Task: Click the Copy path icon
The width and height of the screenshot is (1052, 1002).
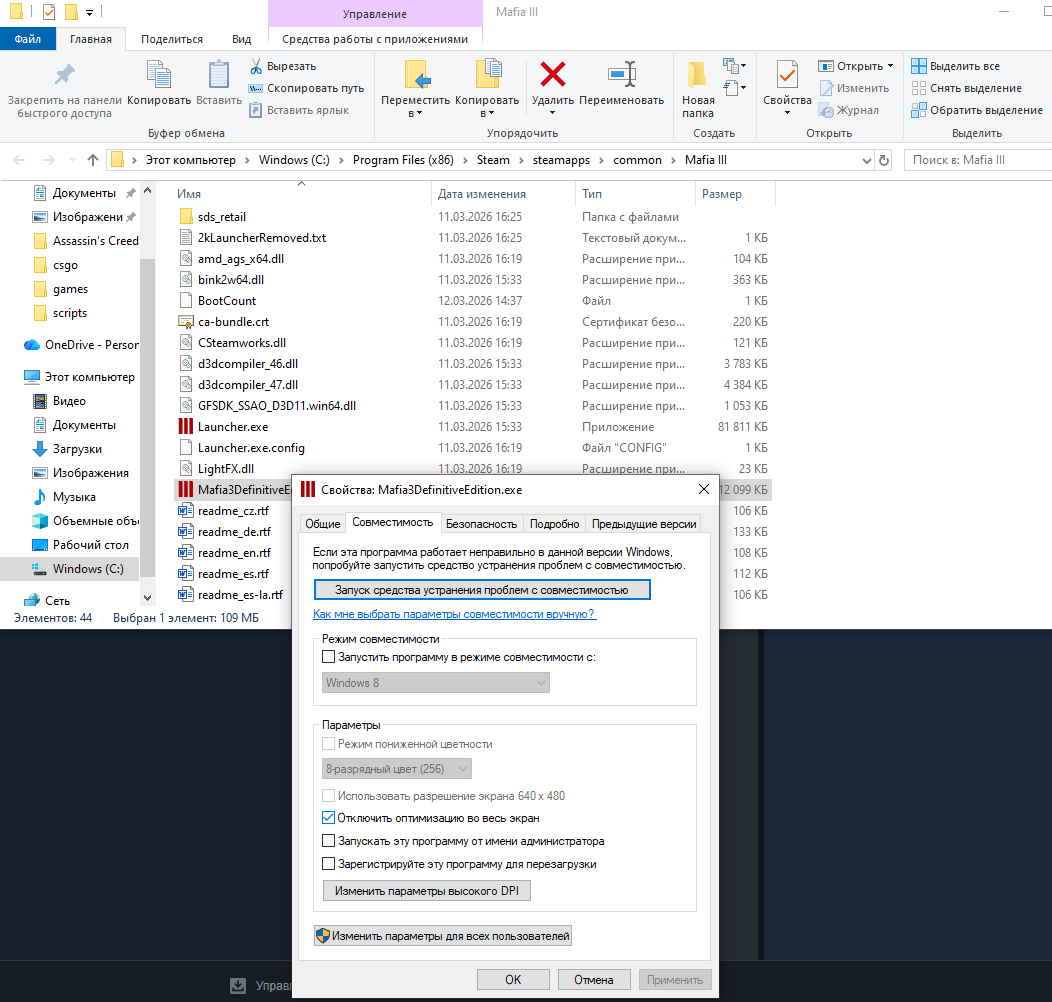Action: pos(256,88)
